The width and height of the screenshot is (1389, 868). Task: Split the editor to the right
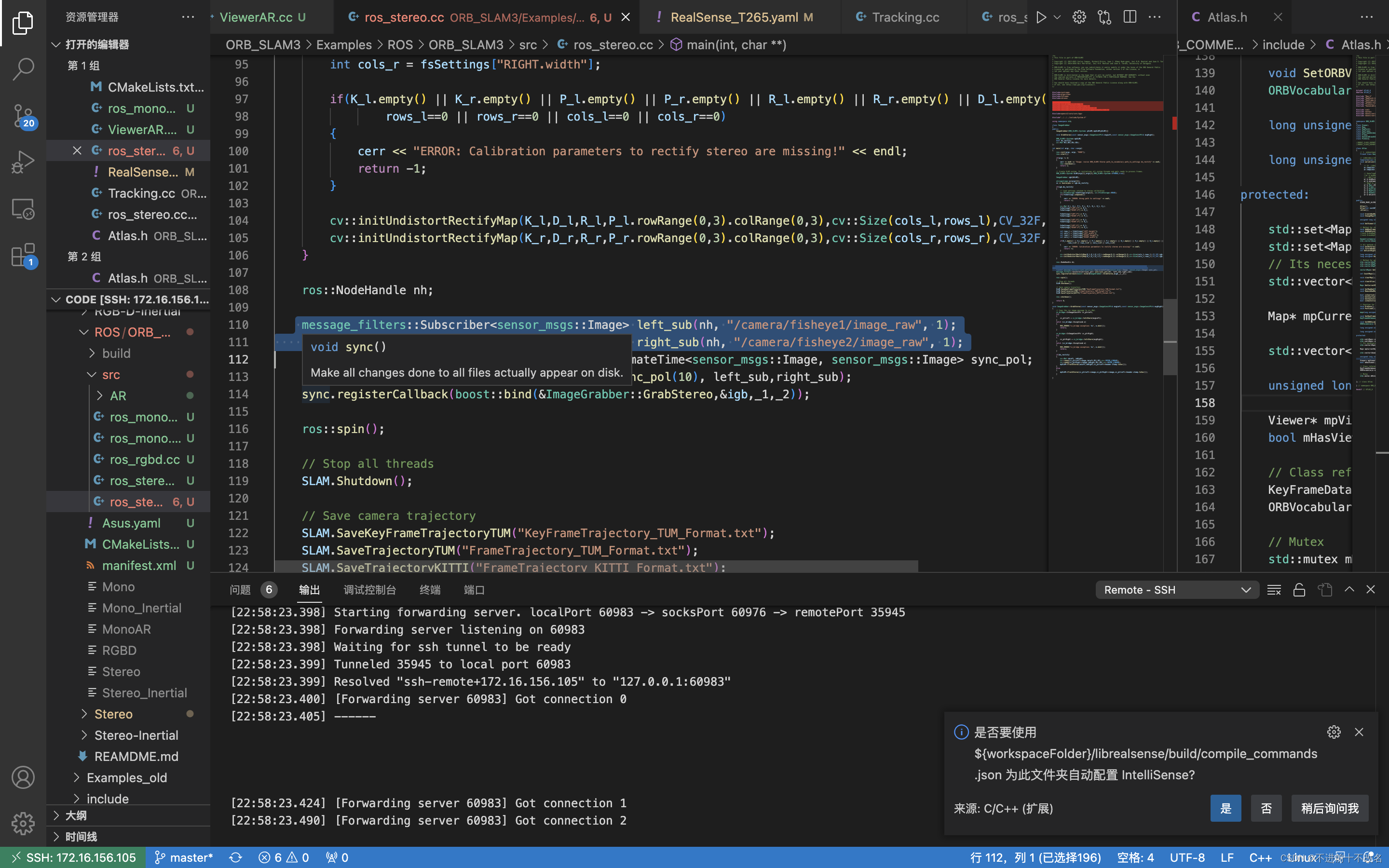tap(1130, 17)
